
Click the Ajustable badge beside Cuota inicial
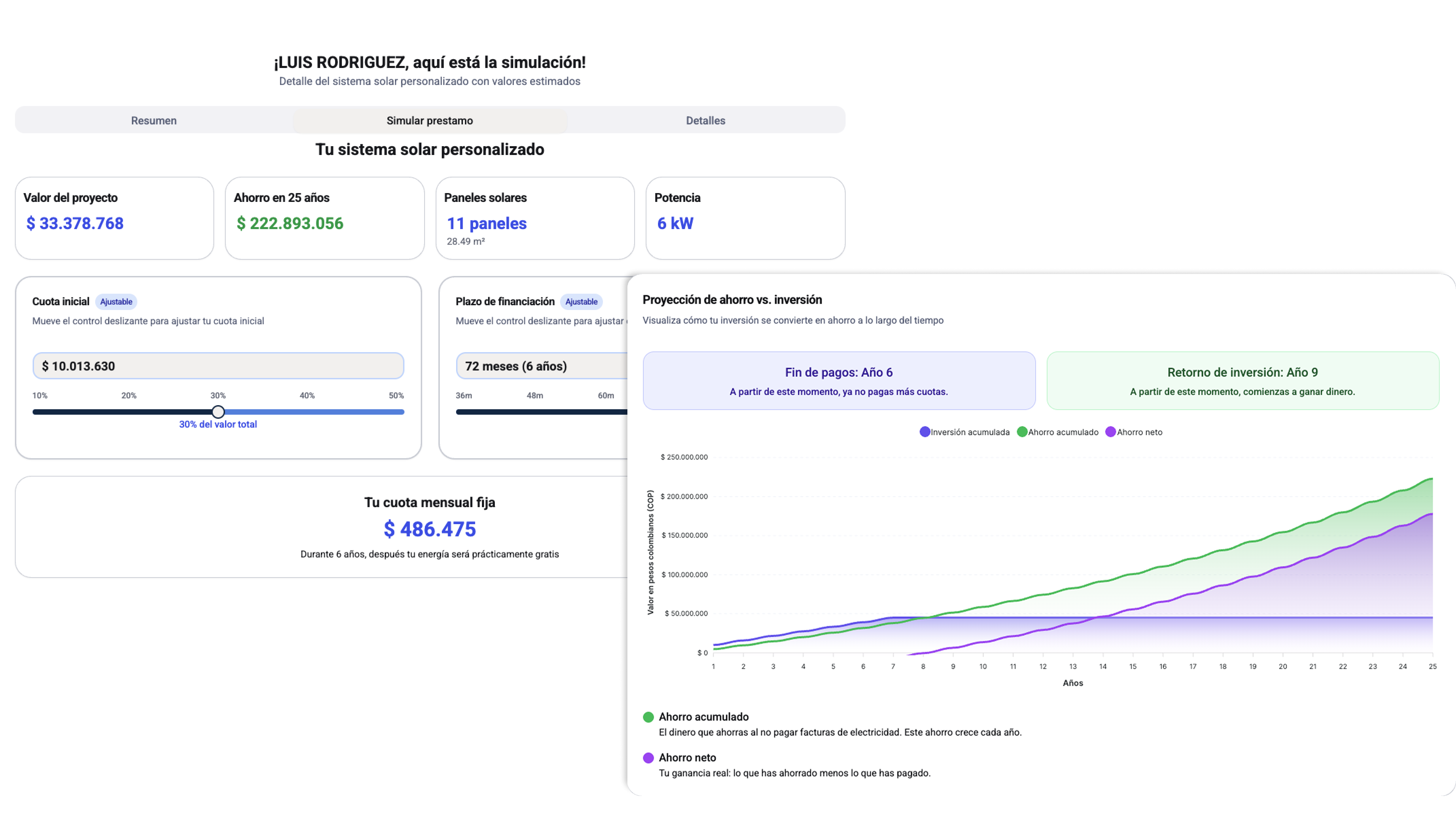point(116,301)
